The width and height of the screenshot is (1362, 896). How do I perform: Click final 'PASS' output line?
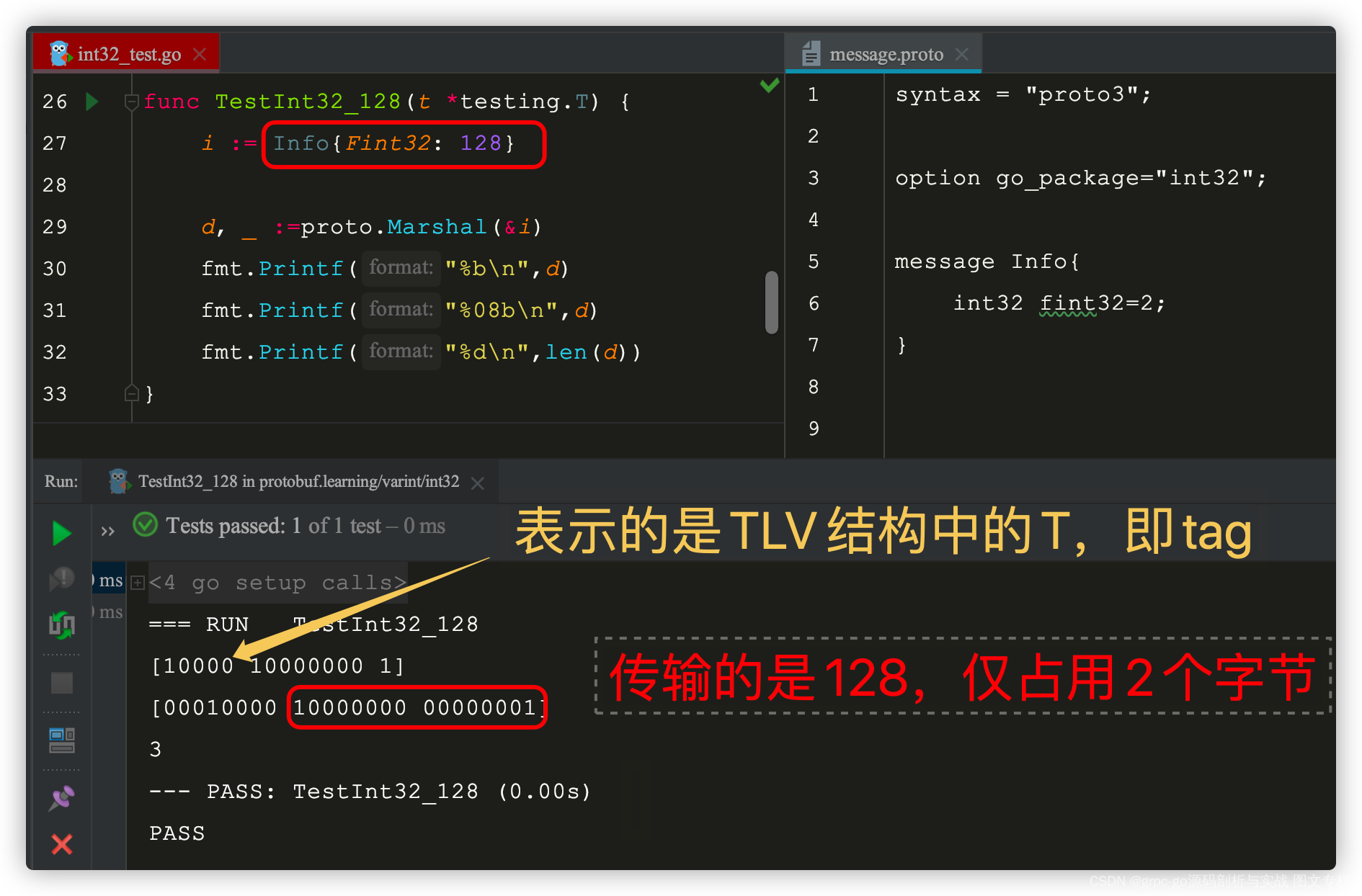coord(177,833)
